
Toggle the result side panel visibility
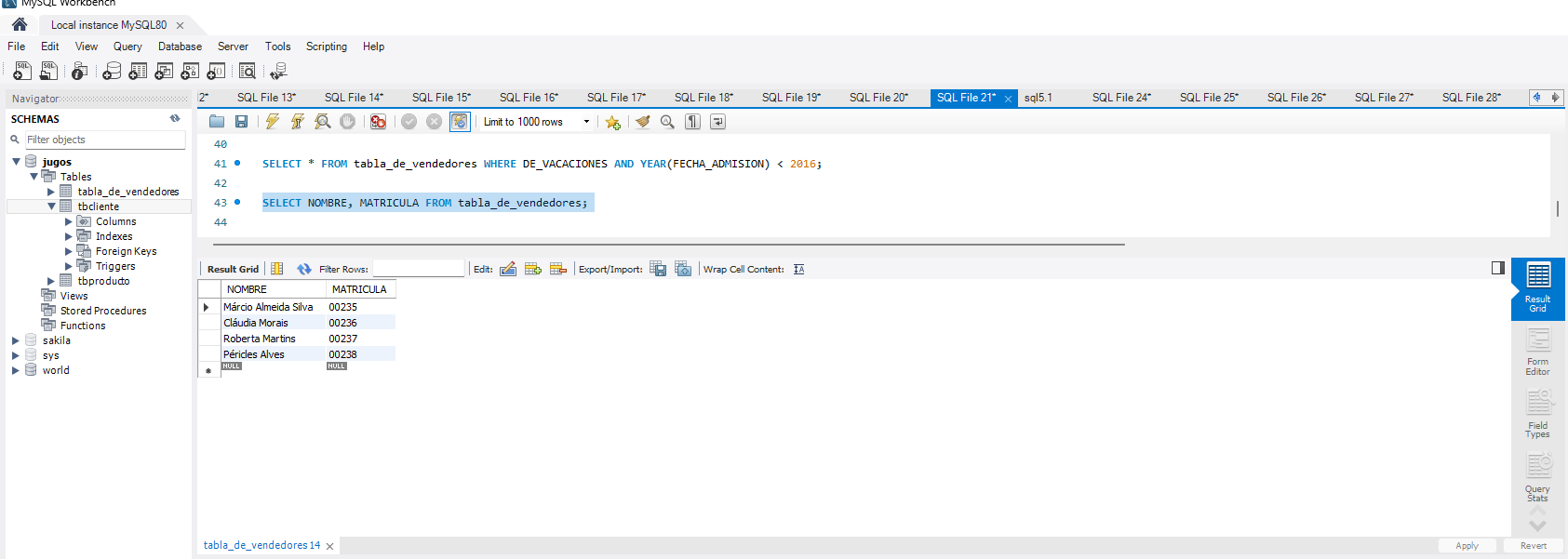(x=1498, y=268)
